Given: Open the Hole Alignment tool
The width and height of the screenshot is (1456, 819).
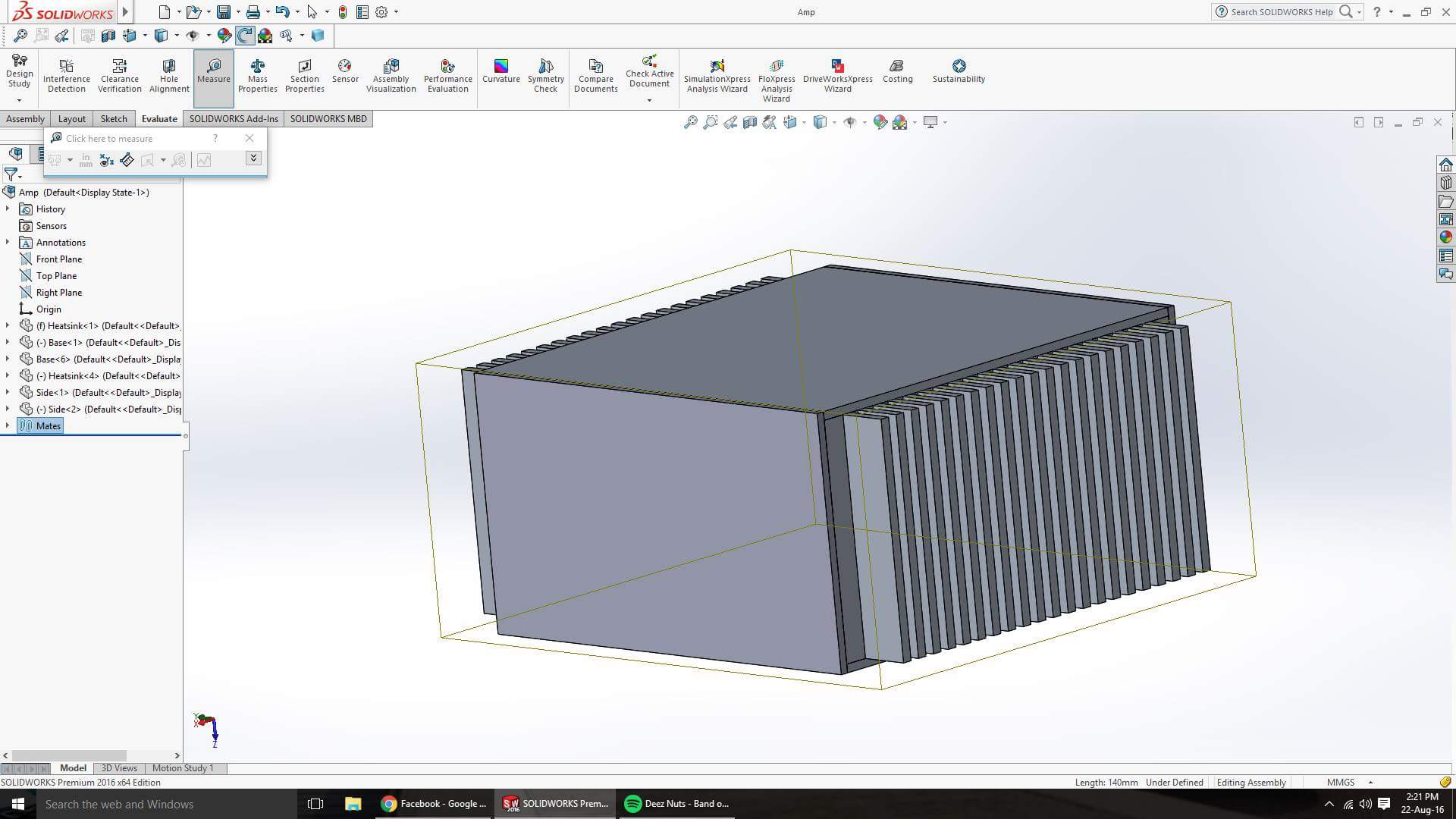Looking at the screenshot, I should (169, 76).
